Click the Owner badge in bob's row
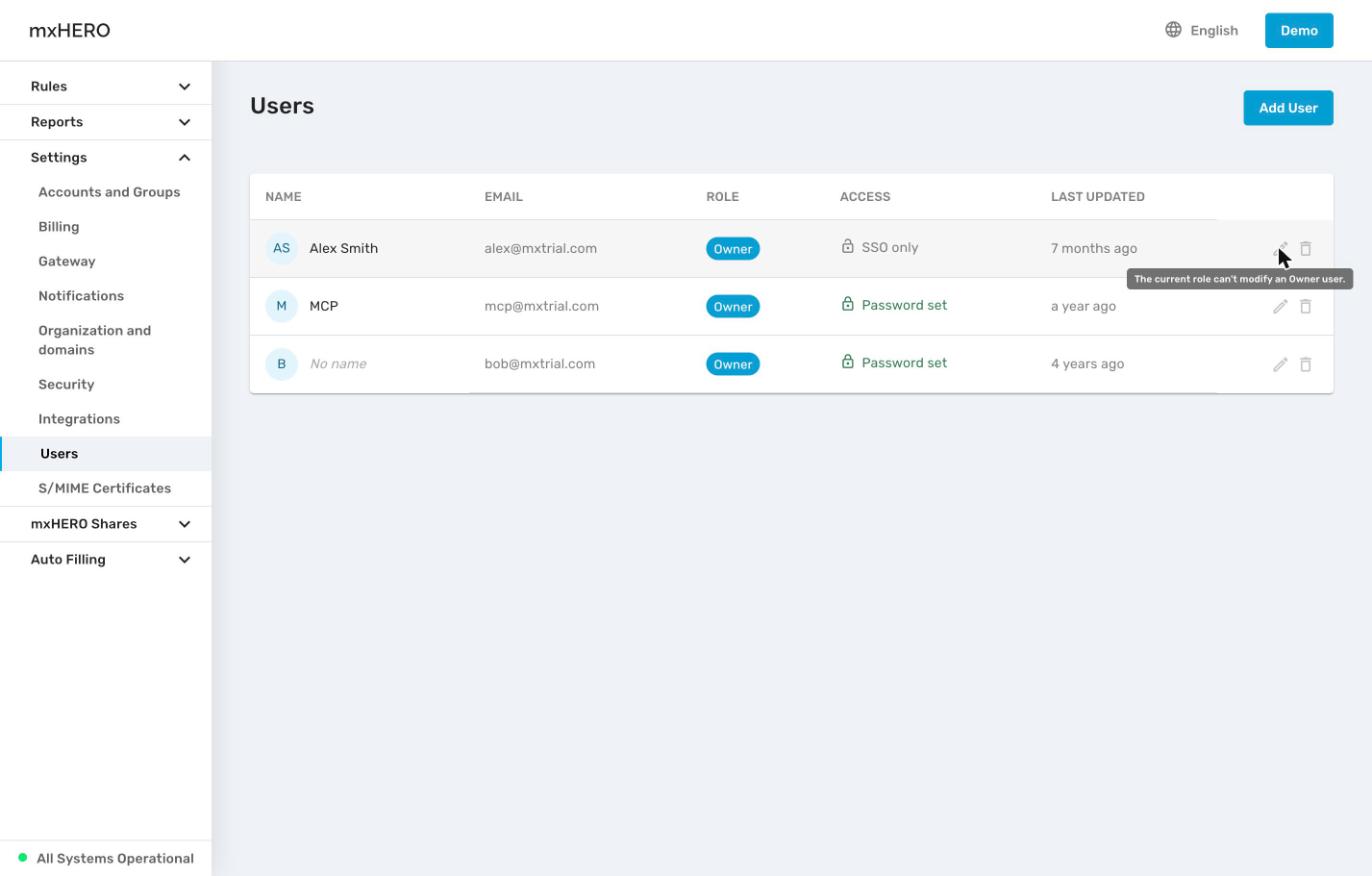 pos(733,365)
